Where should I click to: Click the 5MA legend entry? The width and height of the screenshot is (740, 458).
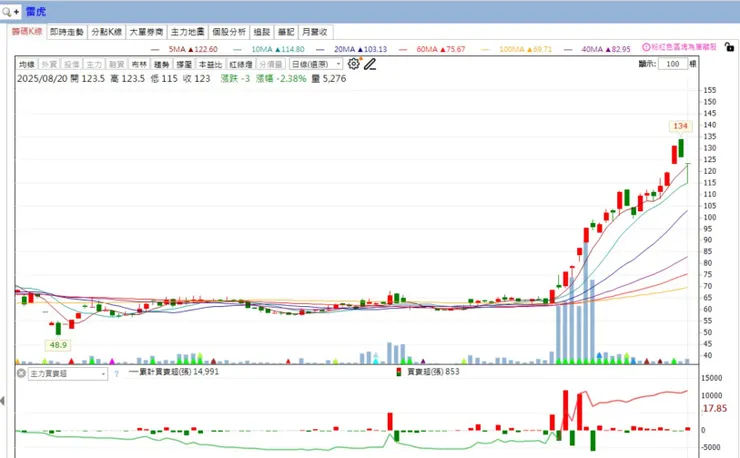pos(184,49)
